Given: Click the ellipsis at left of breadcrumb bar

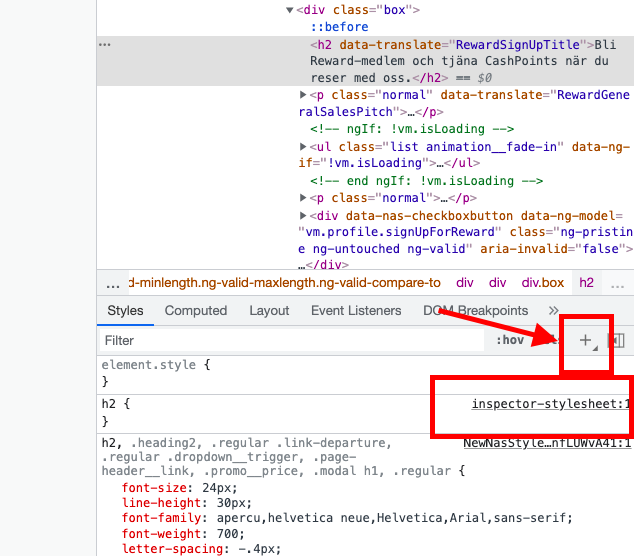Looking at the screenshot, I should [x=113, y=283].
